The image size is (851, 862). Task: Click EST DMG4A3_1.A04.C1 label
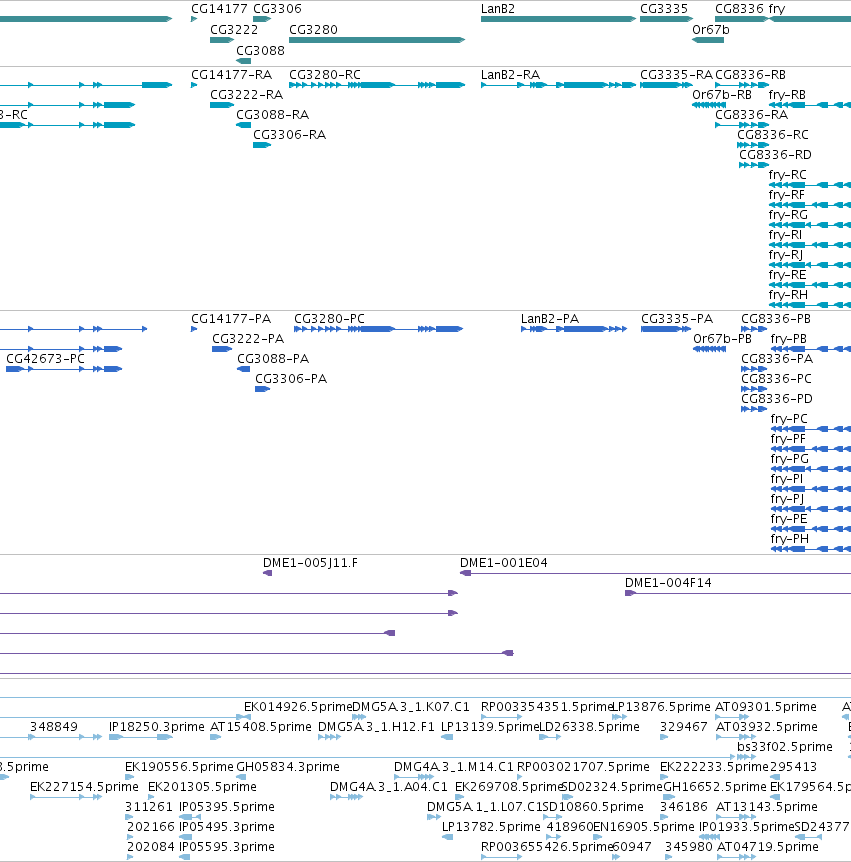(x=389, y=787)
